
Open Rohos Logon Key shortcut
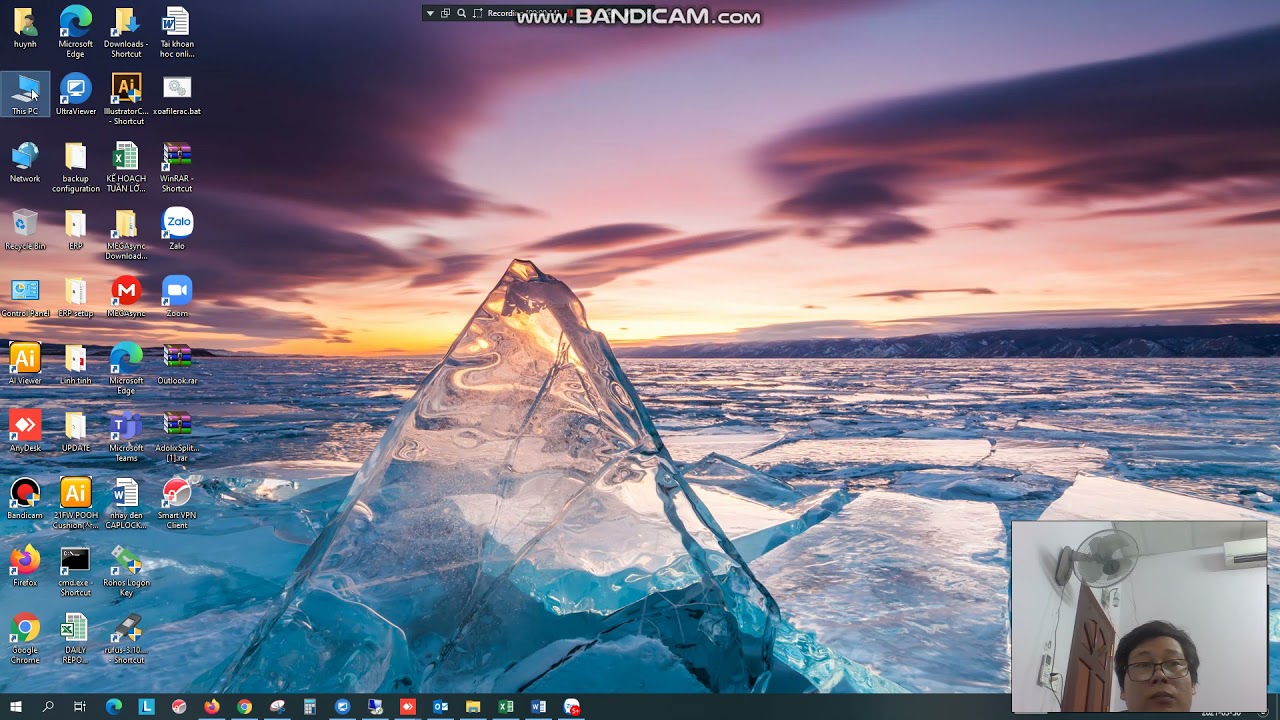point(126,571)
